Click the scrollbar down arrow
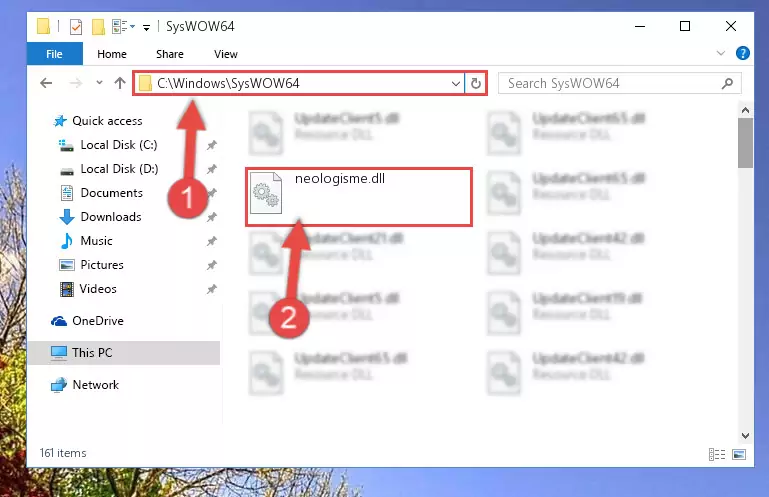The width and height of the screenshot is (769, 497). pyautogui.click(x=745, y=436)
